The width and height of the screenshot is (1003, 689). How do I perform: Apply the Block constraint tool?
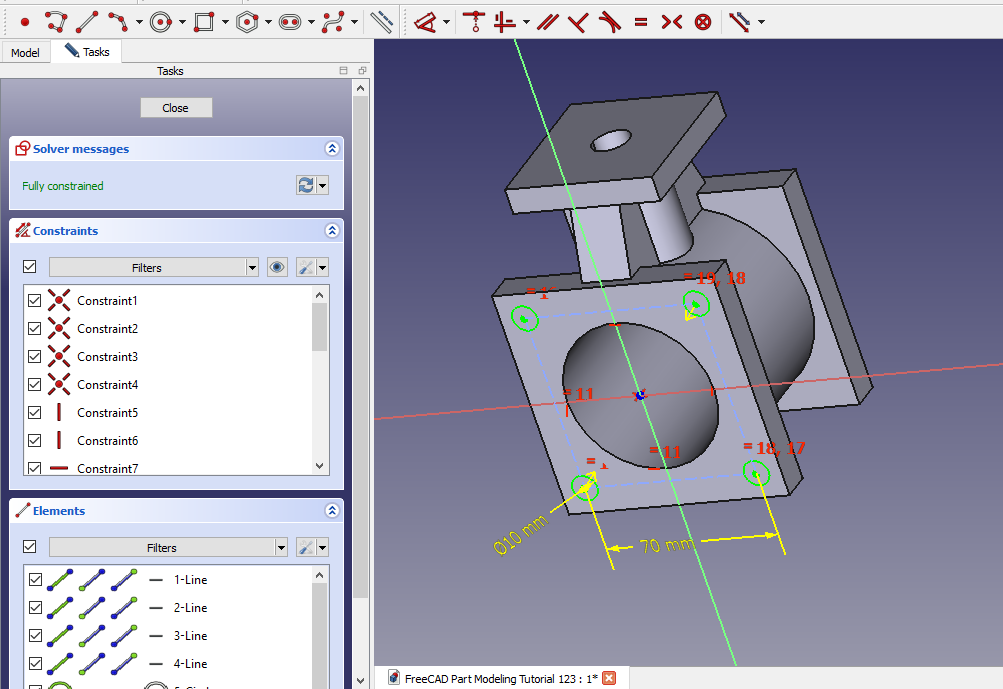click(x=703, y=21)
